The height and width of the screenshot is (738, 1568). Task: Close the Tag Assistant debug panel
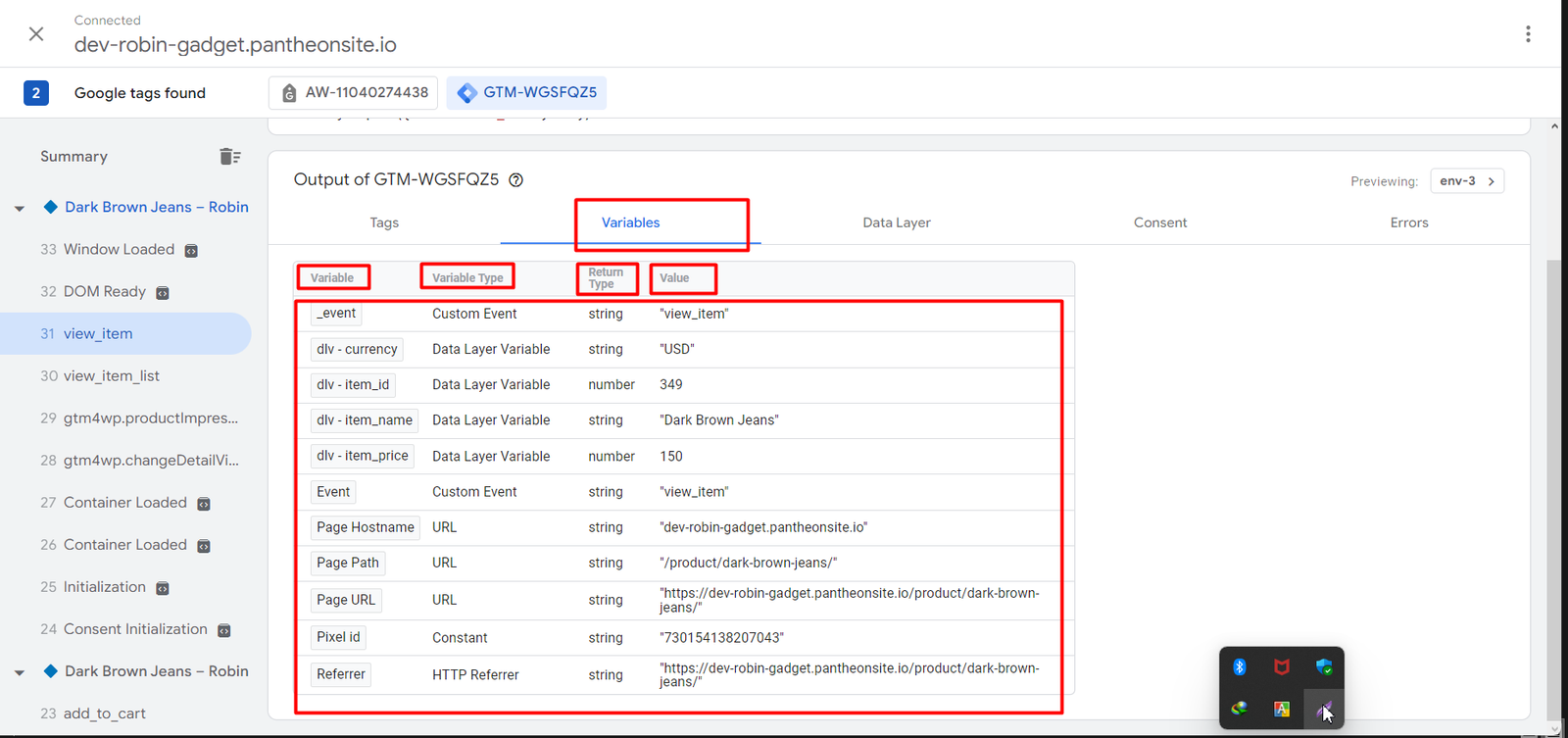(x=36, y=34)
